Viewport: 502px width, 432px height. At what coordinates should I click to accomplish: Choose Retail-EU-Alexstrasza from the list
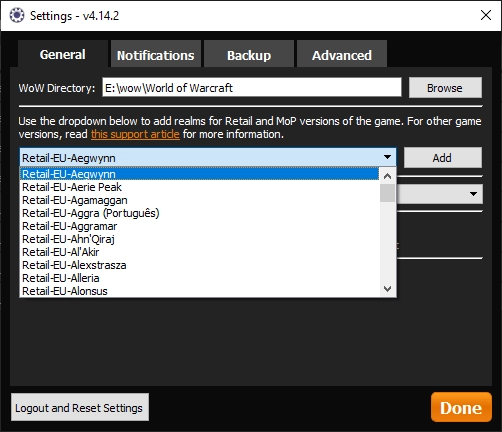pos(200,265)
